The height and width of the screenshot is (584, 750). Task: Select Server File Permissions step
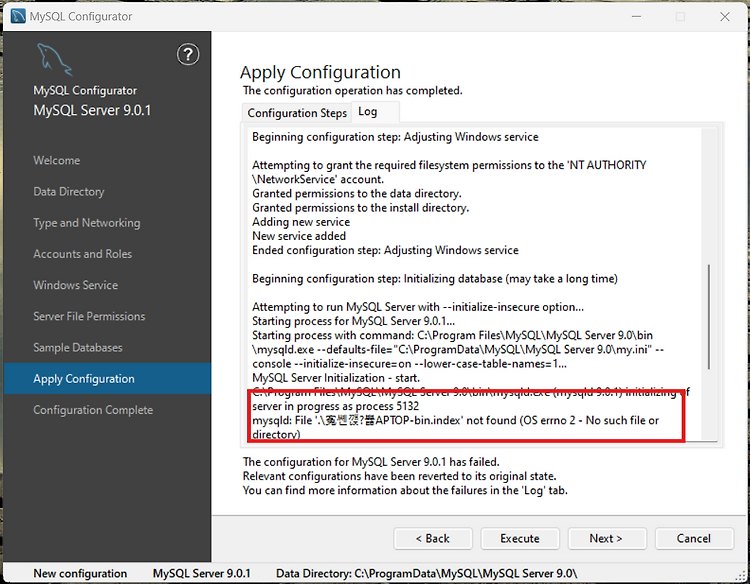point(89,316)
